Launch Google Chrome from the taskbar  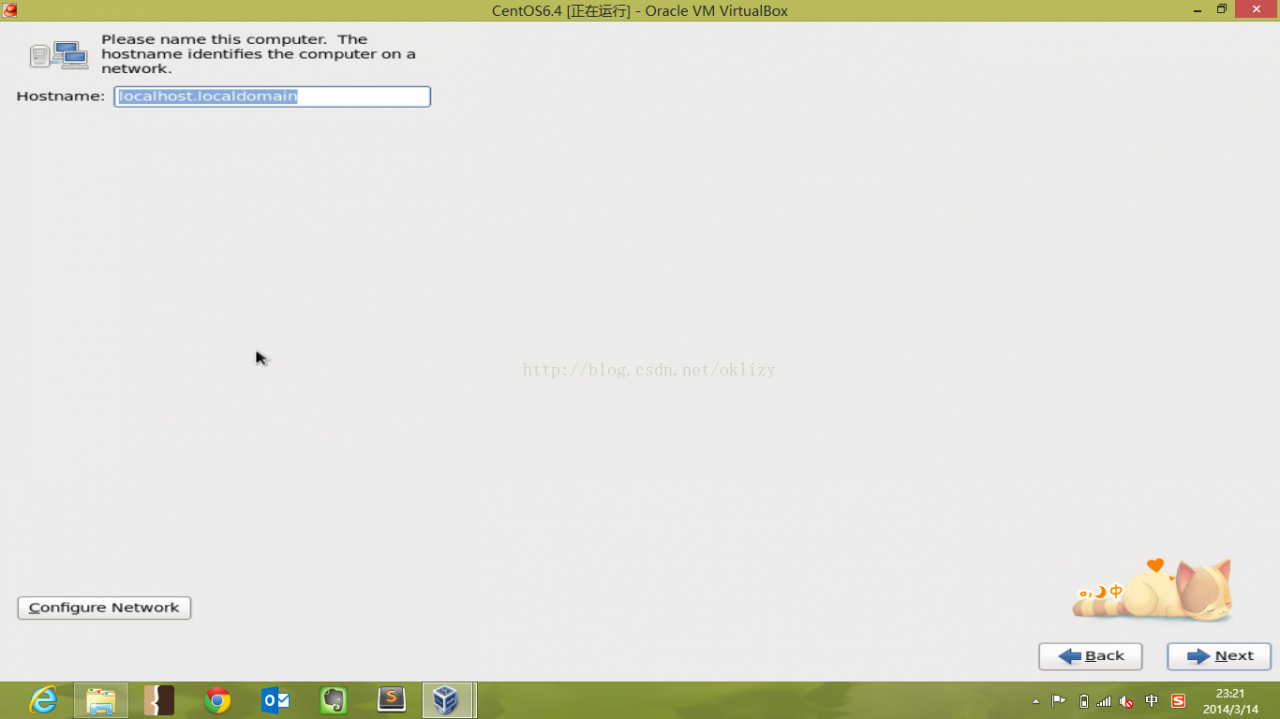[x=217, y=700]
